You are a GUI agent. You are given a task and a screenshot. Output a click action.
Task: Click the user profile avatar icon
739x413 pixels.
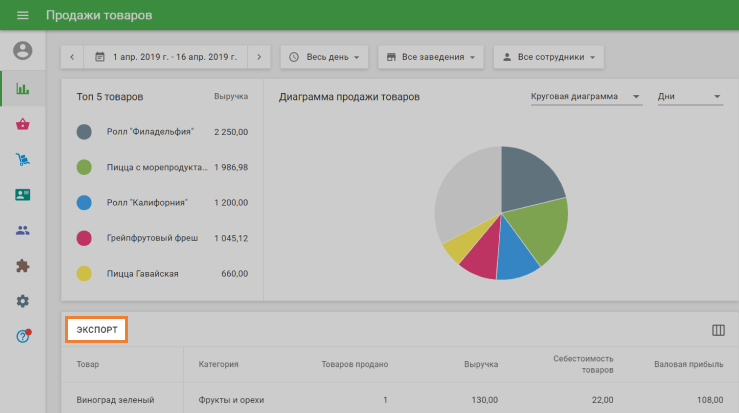[22, 51]
